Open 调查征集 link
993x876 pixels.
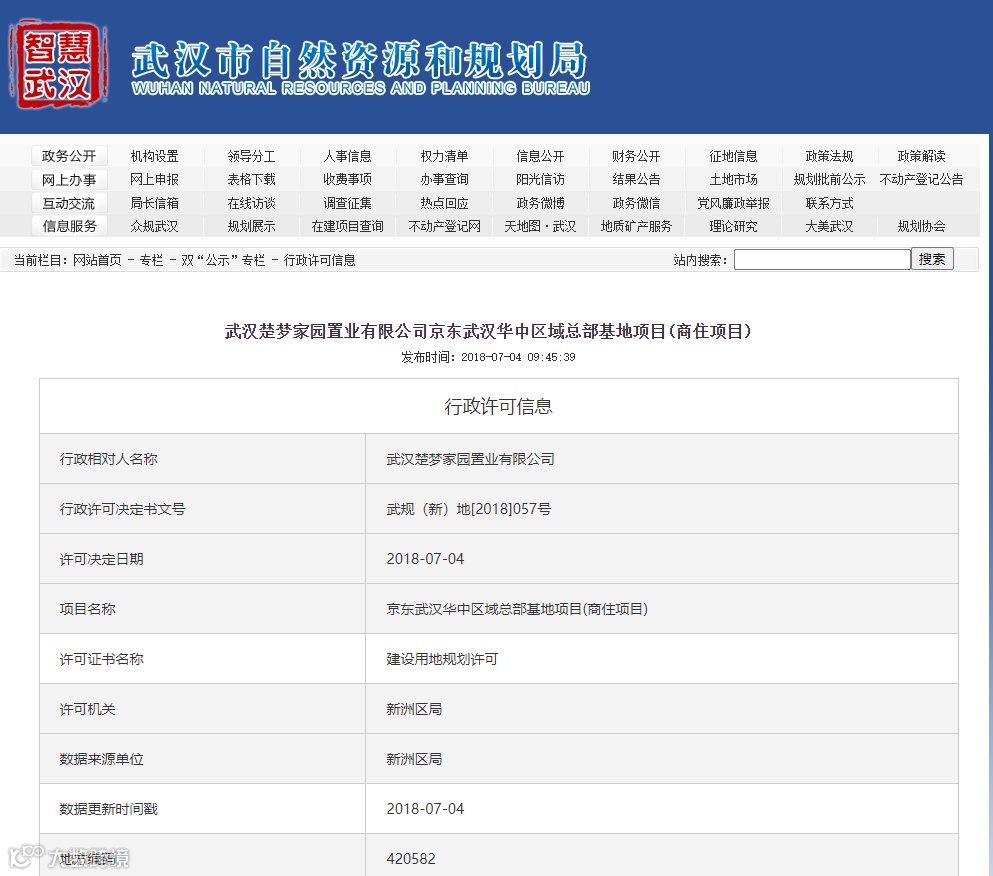click(x=348, y=203)
